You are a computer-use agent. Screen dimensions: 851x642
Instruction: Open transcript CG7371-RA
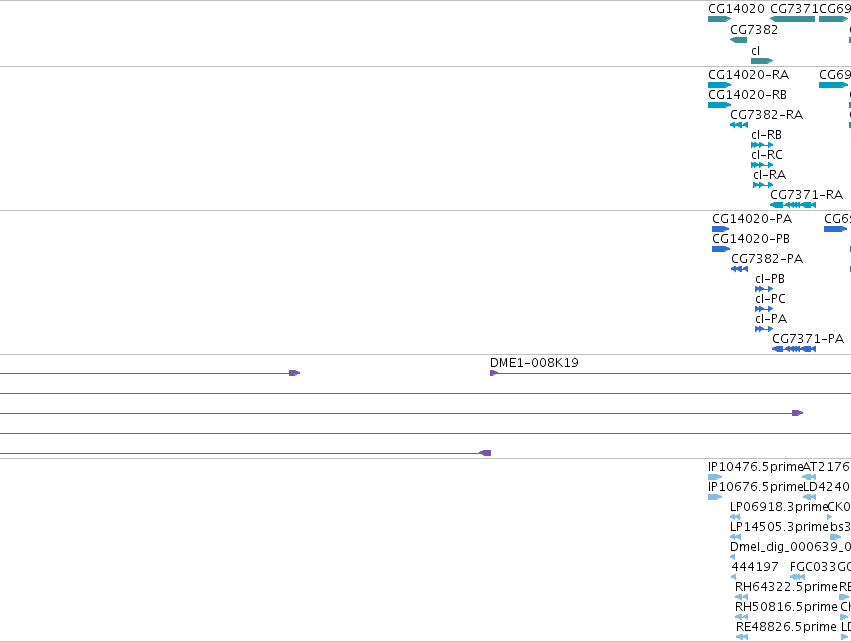click(x=793, y=205)
